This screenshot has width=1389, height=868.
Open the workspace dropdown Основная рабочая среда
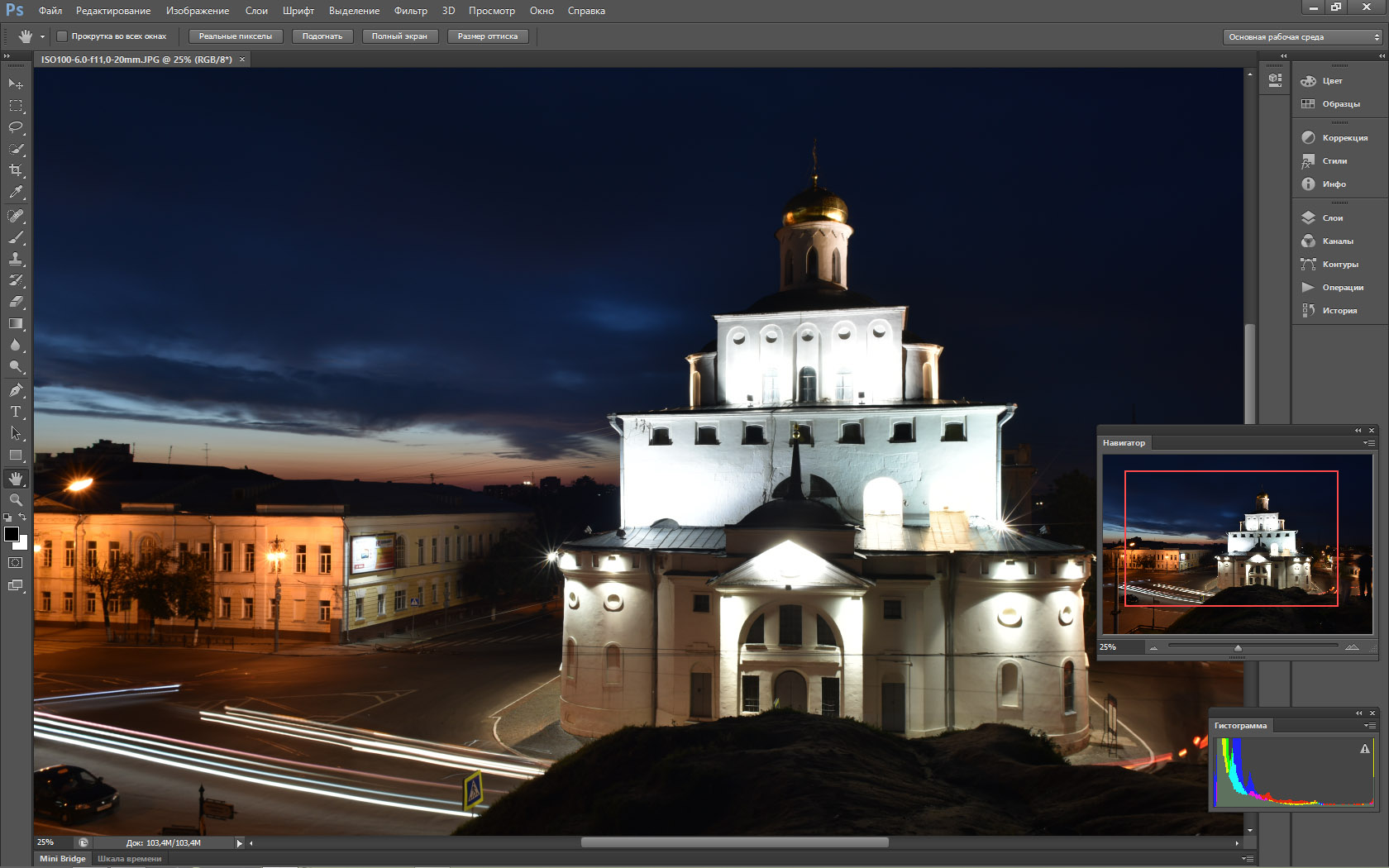1301,37
